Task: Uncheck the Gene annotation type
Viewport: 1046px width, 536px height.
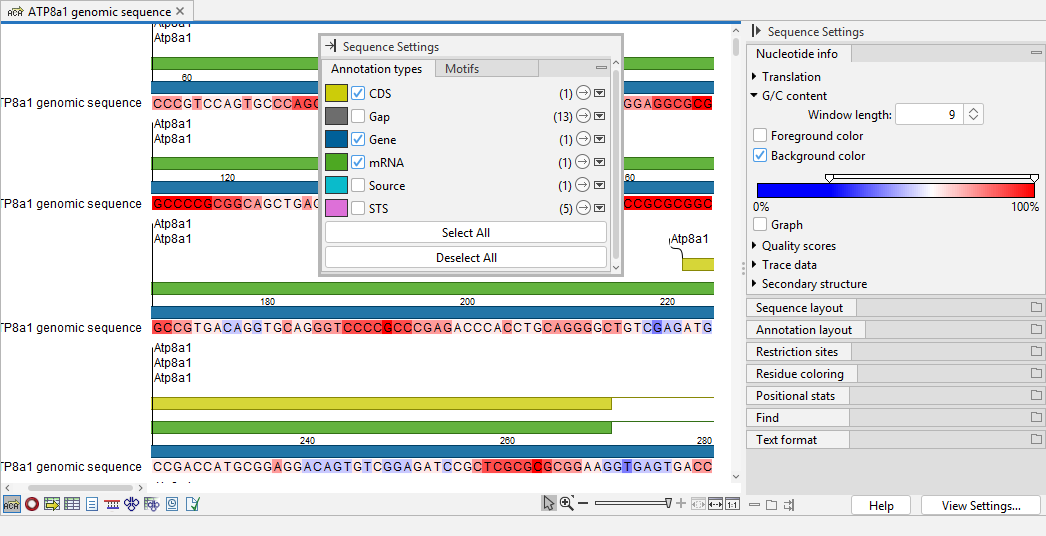Action: 358,140
